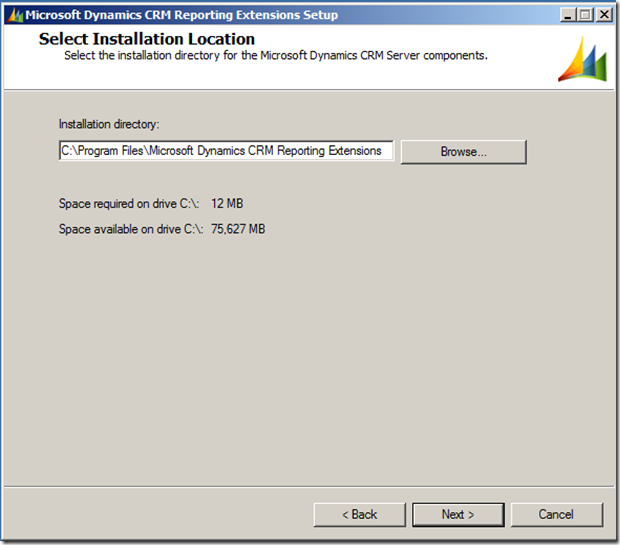This screenshot has width=620, height=545.
Task: Click the Browse... button
Action: 463,152
